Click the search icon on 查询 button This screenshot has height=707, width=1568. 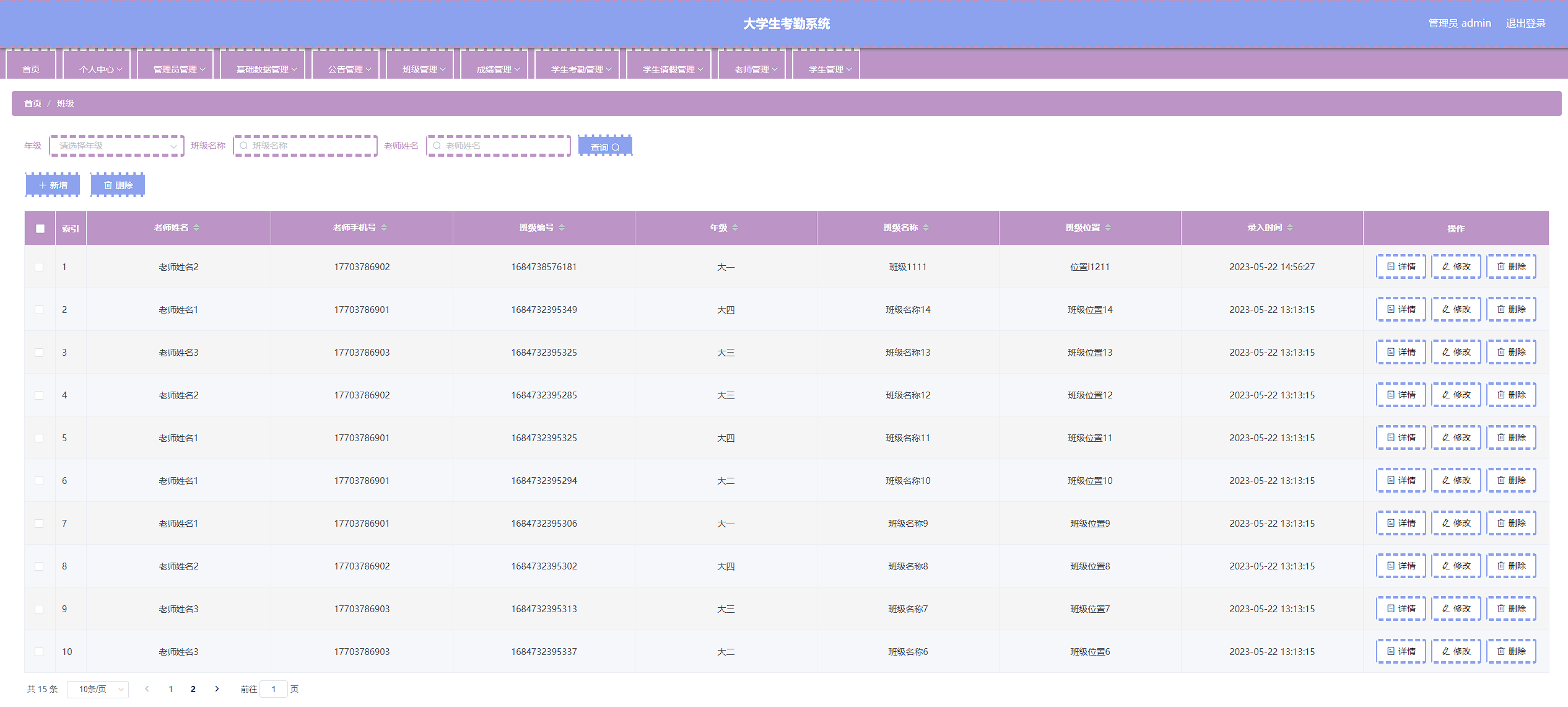[616, 147]
